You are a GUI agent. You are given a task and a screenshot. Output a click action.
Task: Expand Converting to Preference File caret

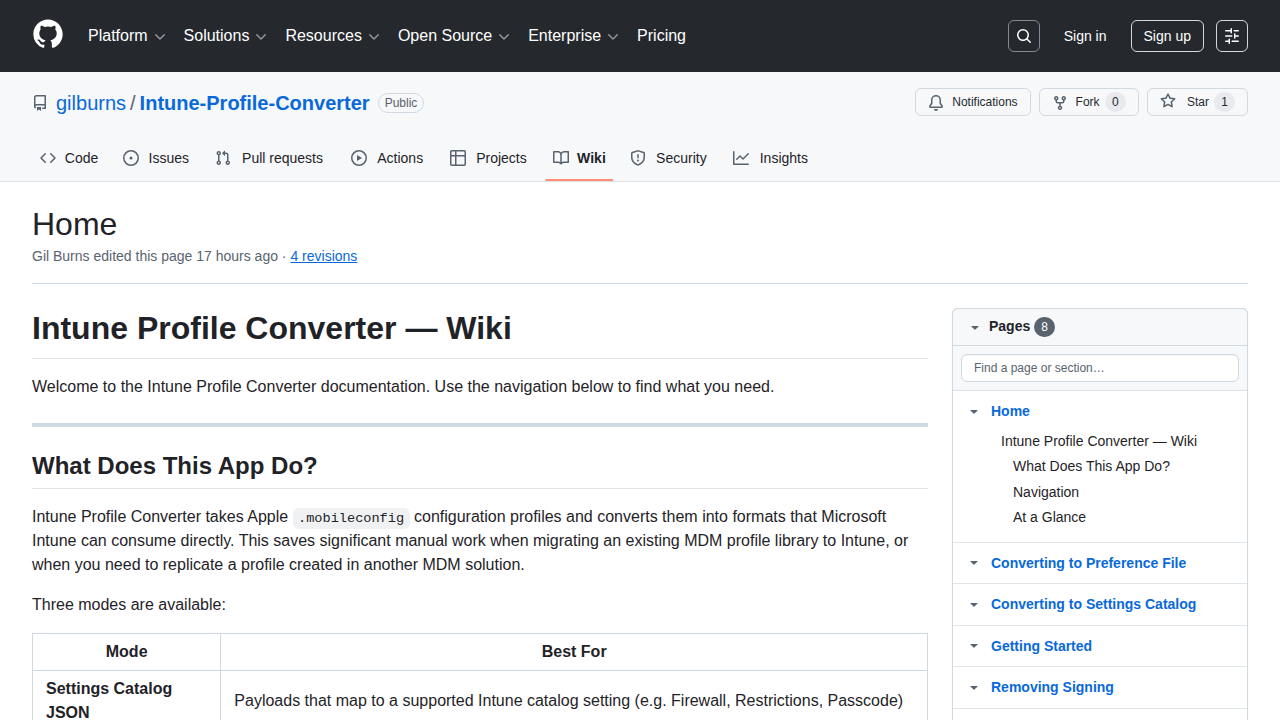[x=974, y=564]
